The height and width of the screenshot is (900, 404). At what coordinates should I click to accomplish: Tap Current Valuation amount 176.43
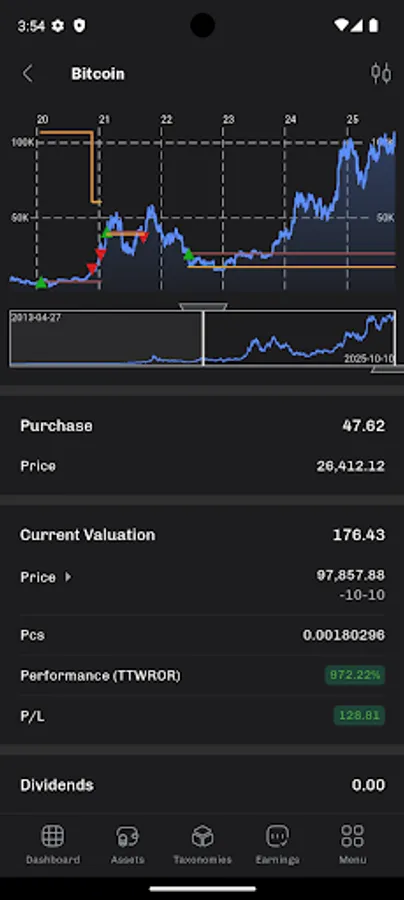tap(359, 535)
